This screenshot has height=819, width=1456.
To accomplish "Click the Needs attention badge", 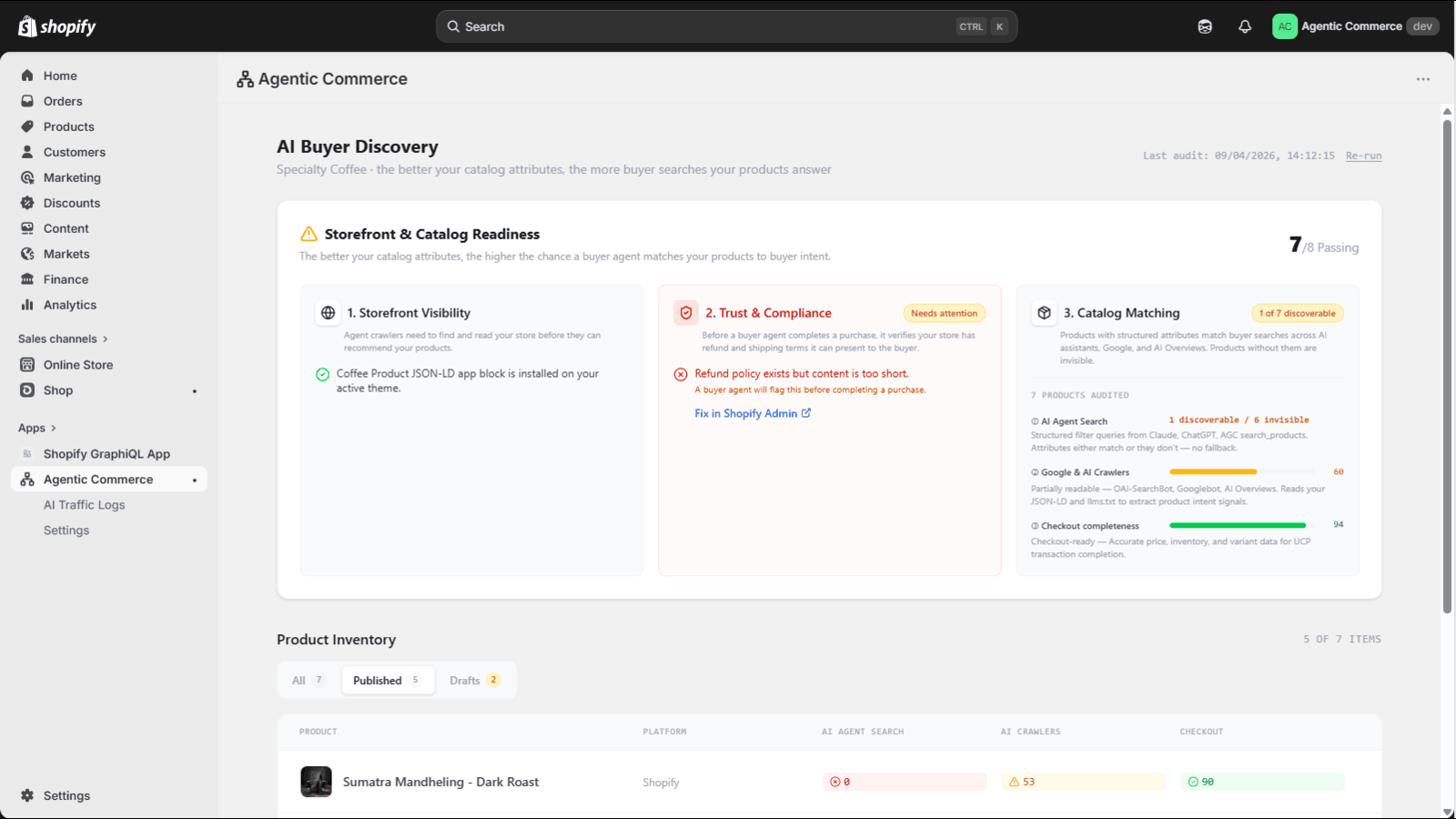I will pyautogui.click(x=945, y=313).
